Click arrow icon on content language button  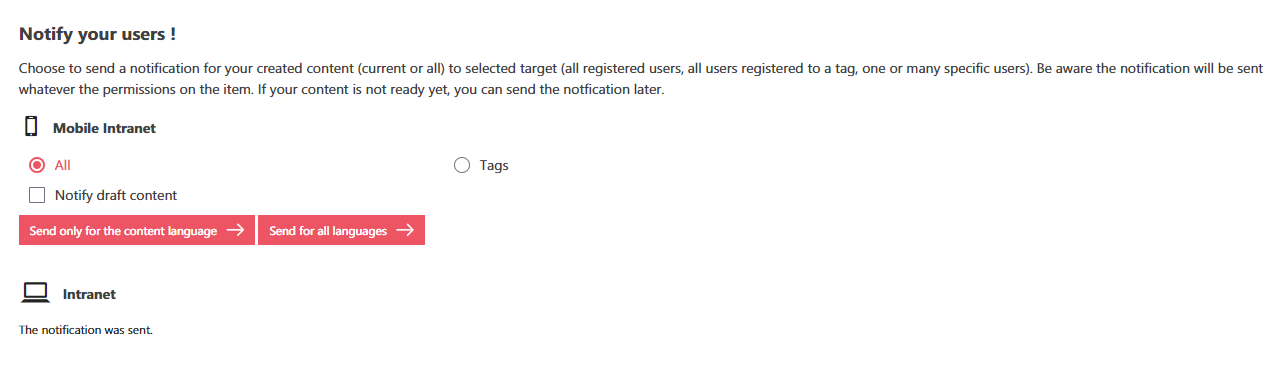(x=235, y=230)
